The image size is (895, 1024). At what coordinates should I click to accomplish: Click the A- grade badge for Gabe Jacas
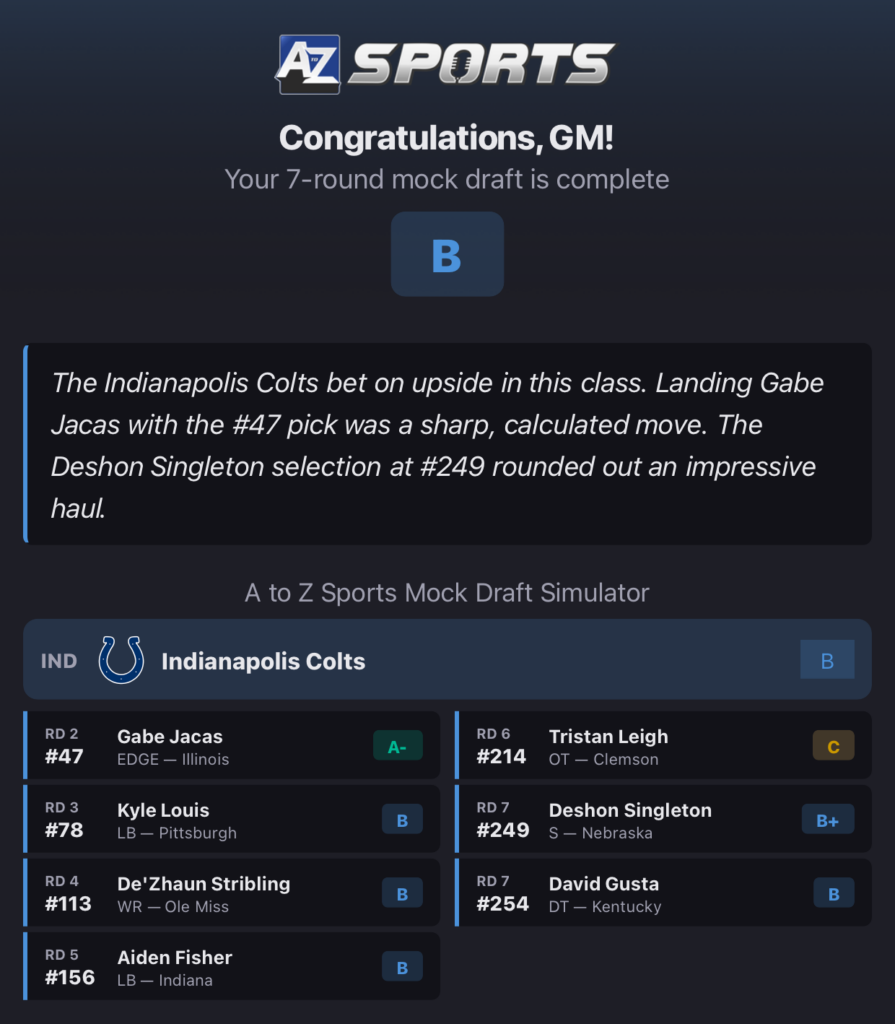tap(398, 747)
